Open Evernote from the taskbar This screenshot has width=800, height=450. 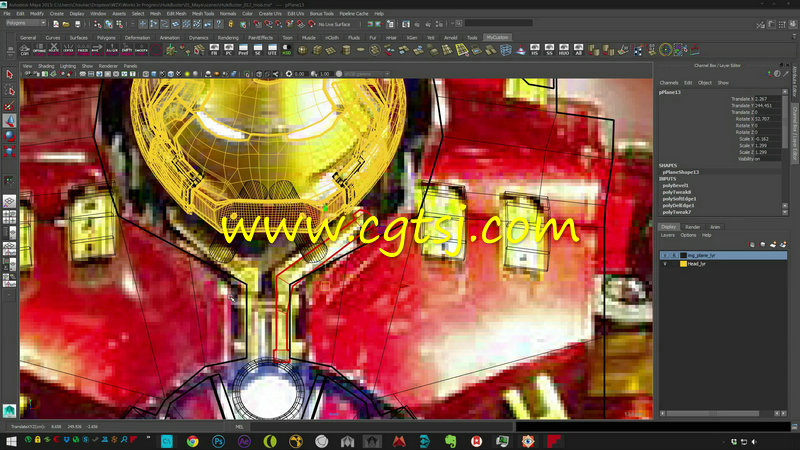(451, 441)
